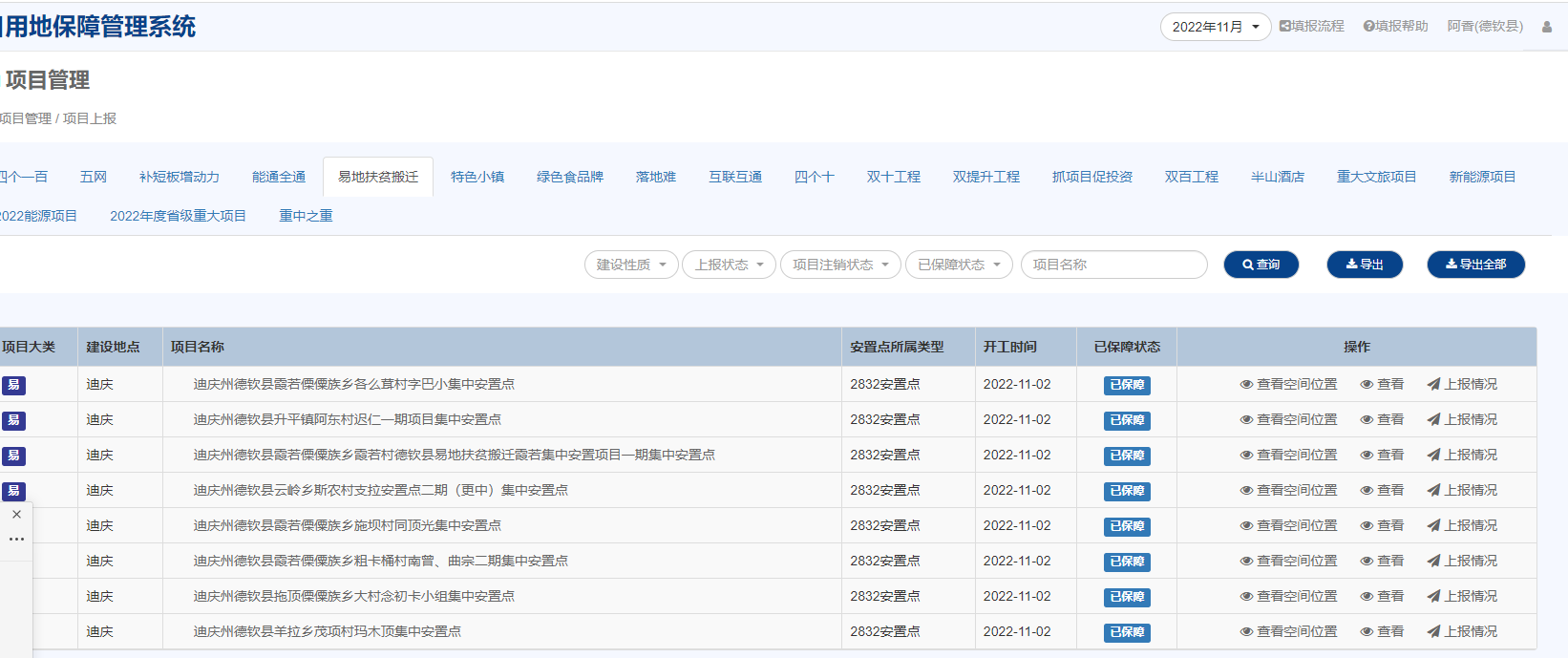Close the floating side panel with X

tap(16, 515)
